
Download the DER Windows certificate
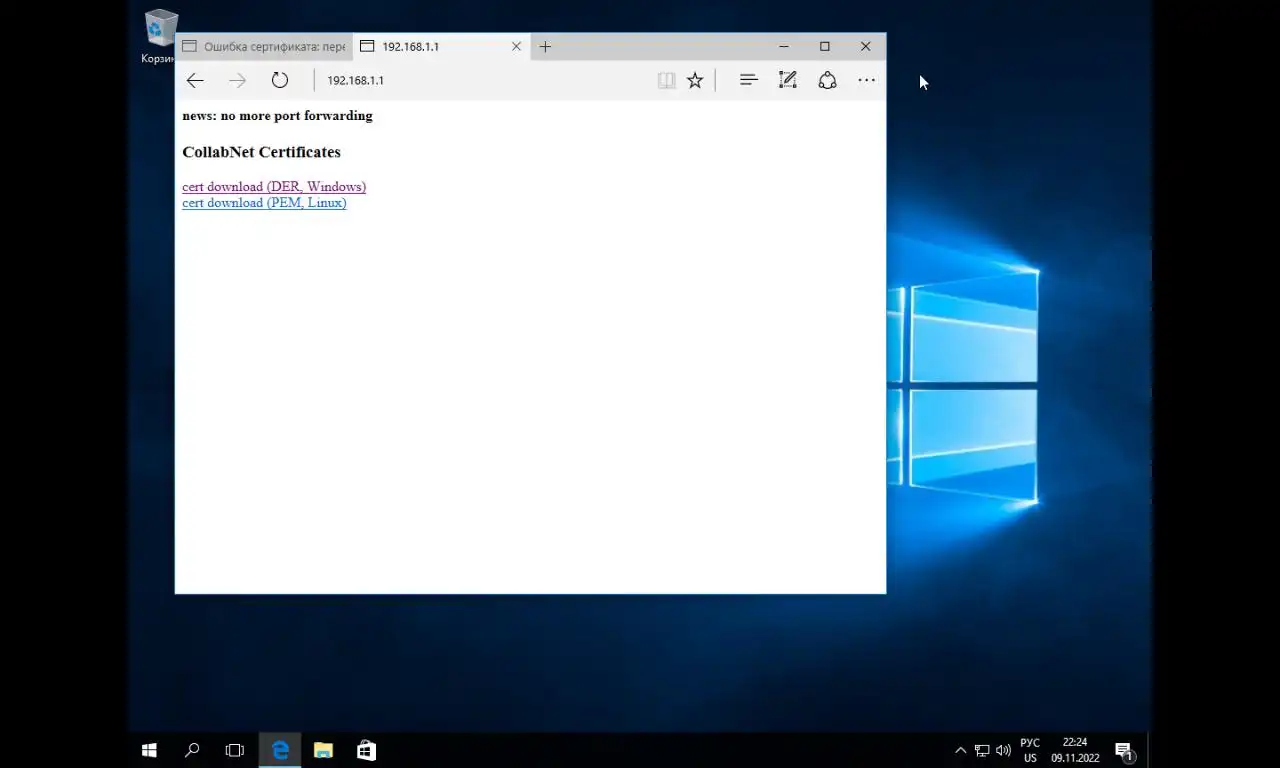tap(274, 187)
